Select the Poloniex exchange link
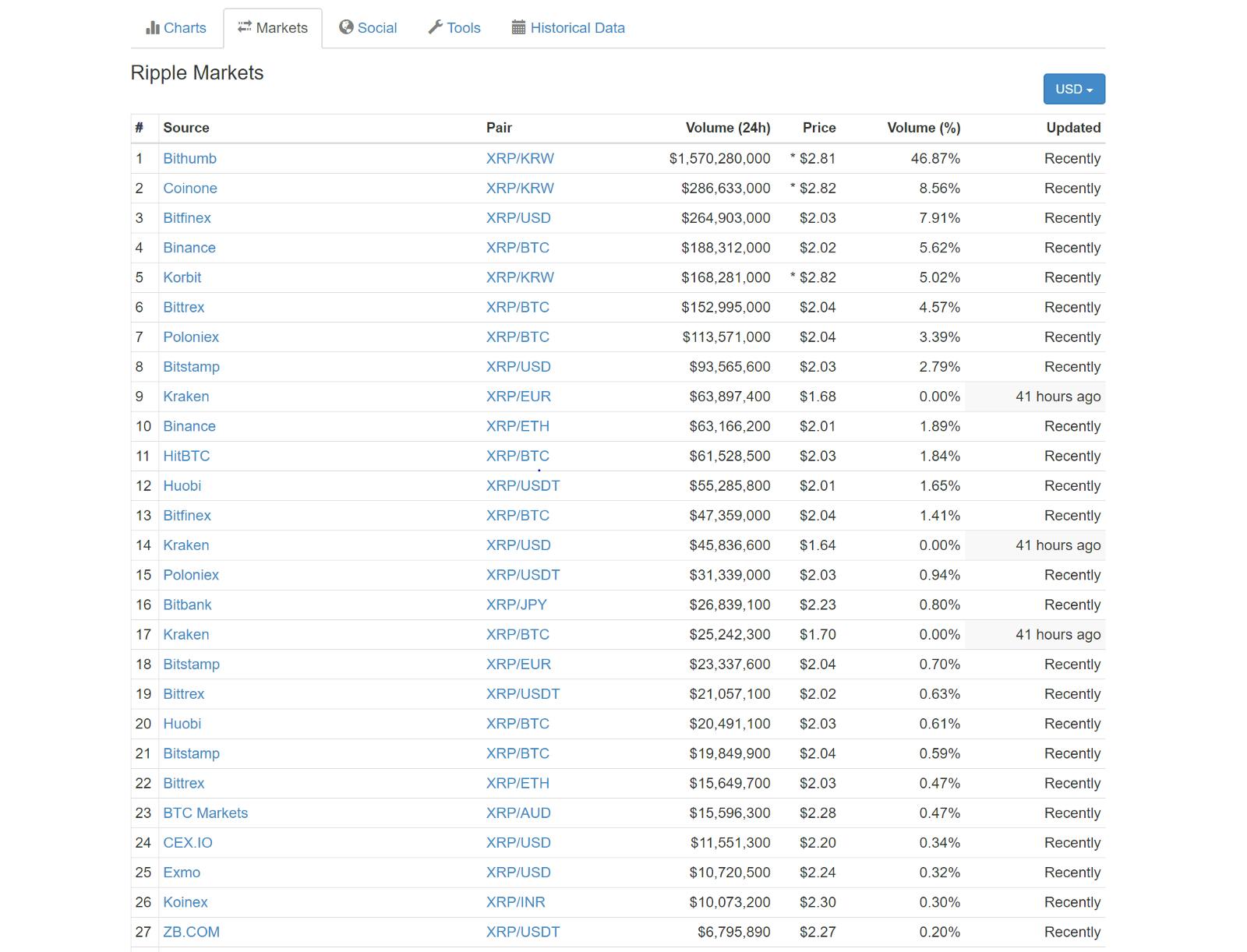This screenshot has width=1247, height=952. click(x=191, y=337)
